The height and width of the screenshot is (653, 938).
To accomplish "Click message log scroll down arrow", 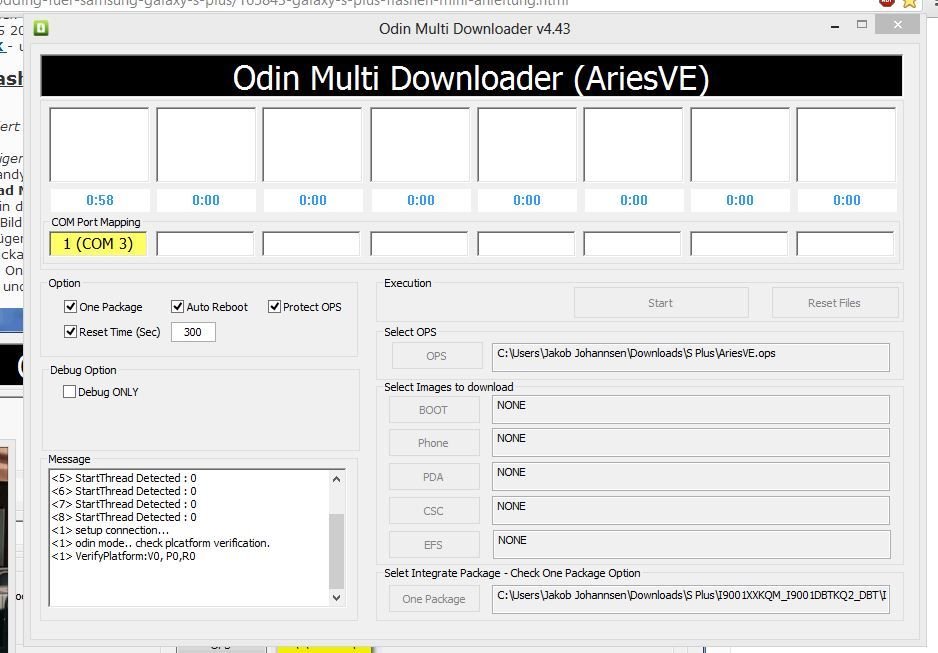I will 336,597.
